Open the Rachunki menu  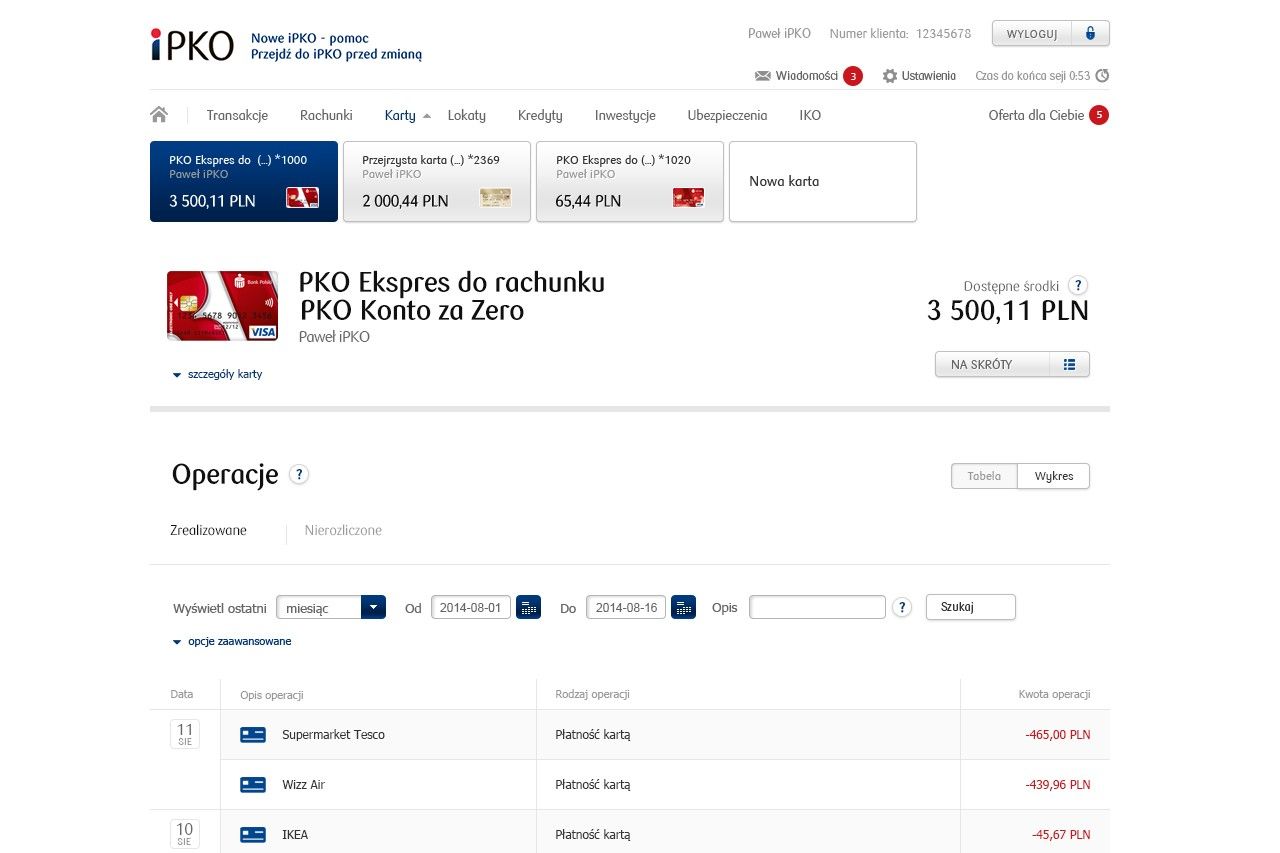[326, 115]
